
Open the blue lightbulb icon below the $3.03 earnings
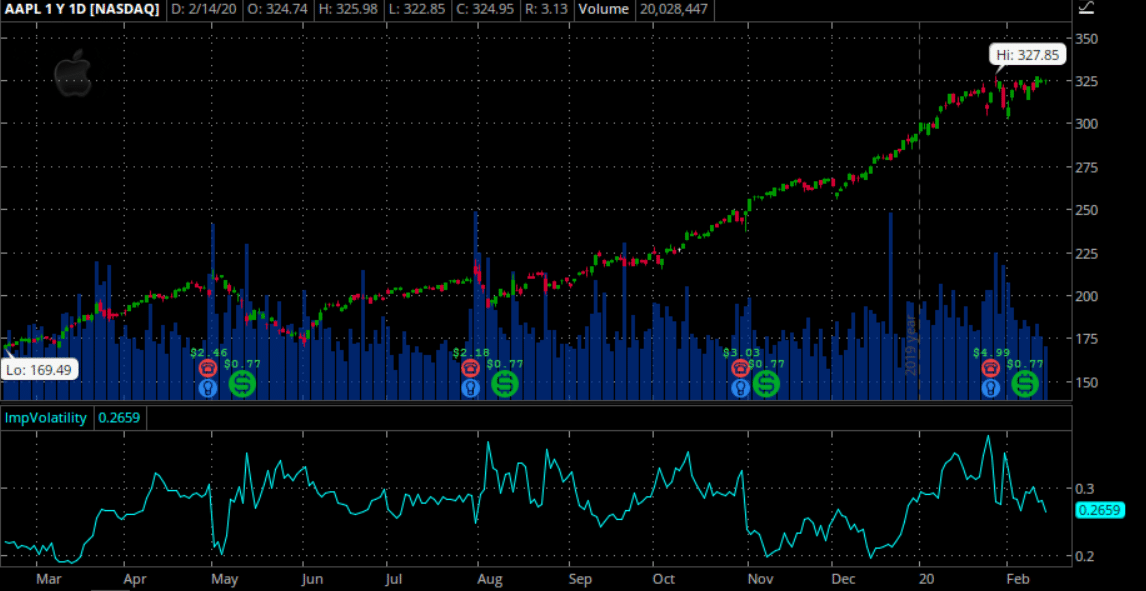(x=740, y=388)
